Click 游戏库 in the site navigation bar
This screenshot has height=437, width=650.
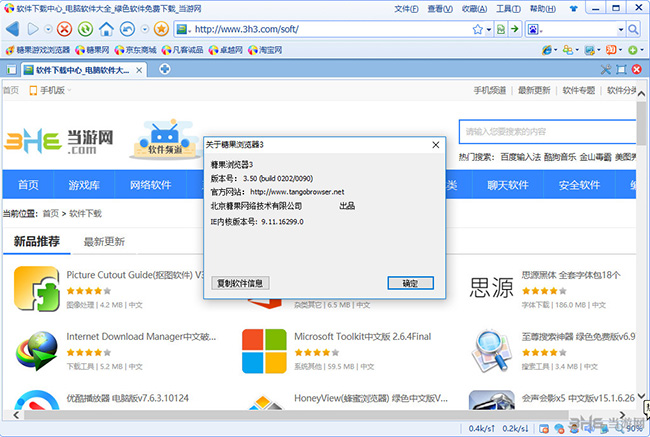click(x=84, y=185)
